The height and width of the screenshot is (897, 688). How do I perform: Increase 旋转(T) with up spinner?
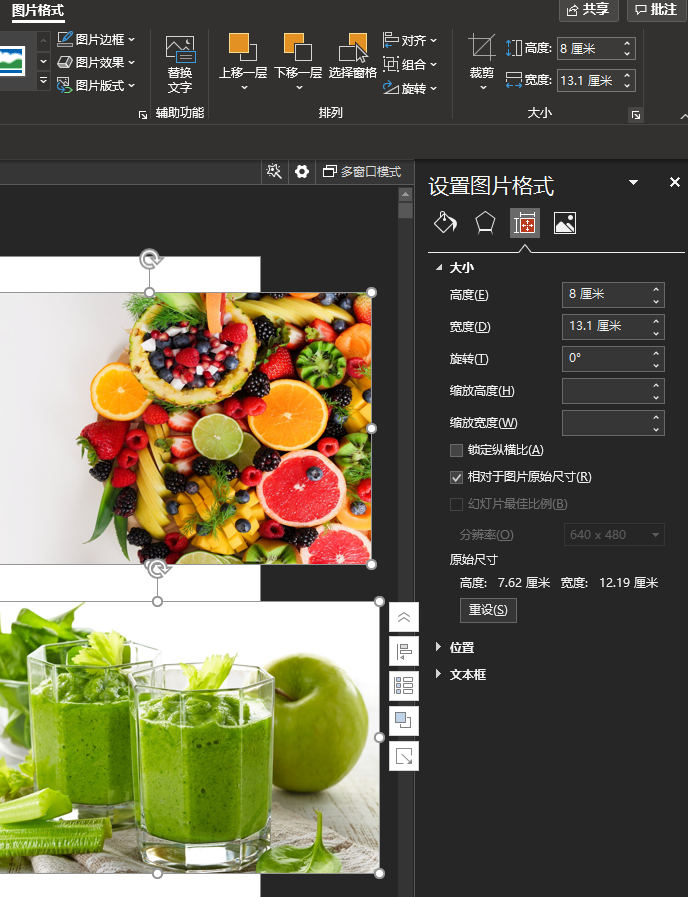point(656,353)
